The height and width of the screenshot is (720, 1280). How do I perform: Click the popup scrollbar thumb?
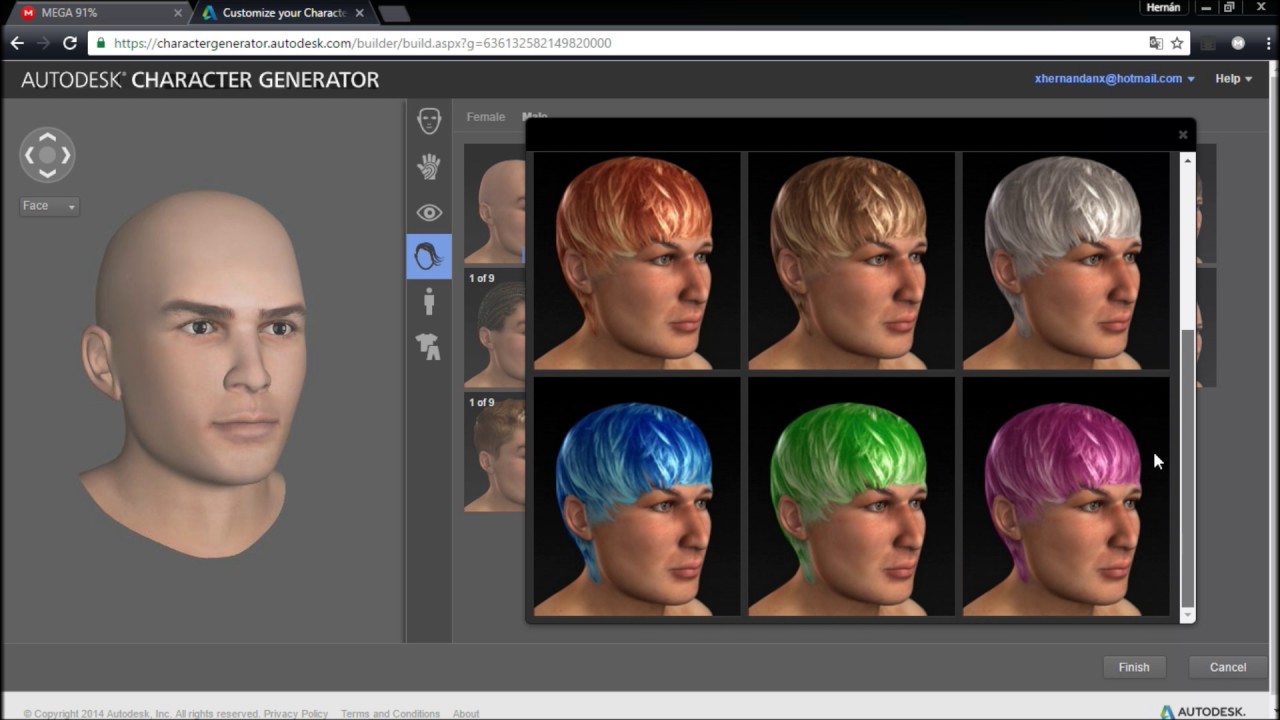pos(1187,467)
